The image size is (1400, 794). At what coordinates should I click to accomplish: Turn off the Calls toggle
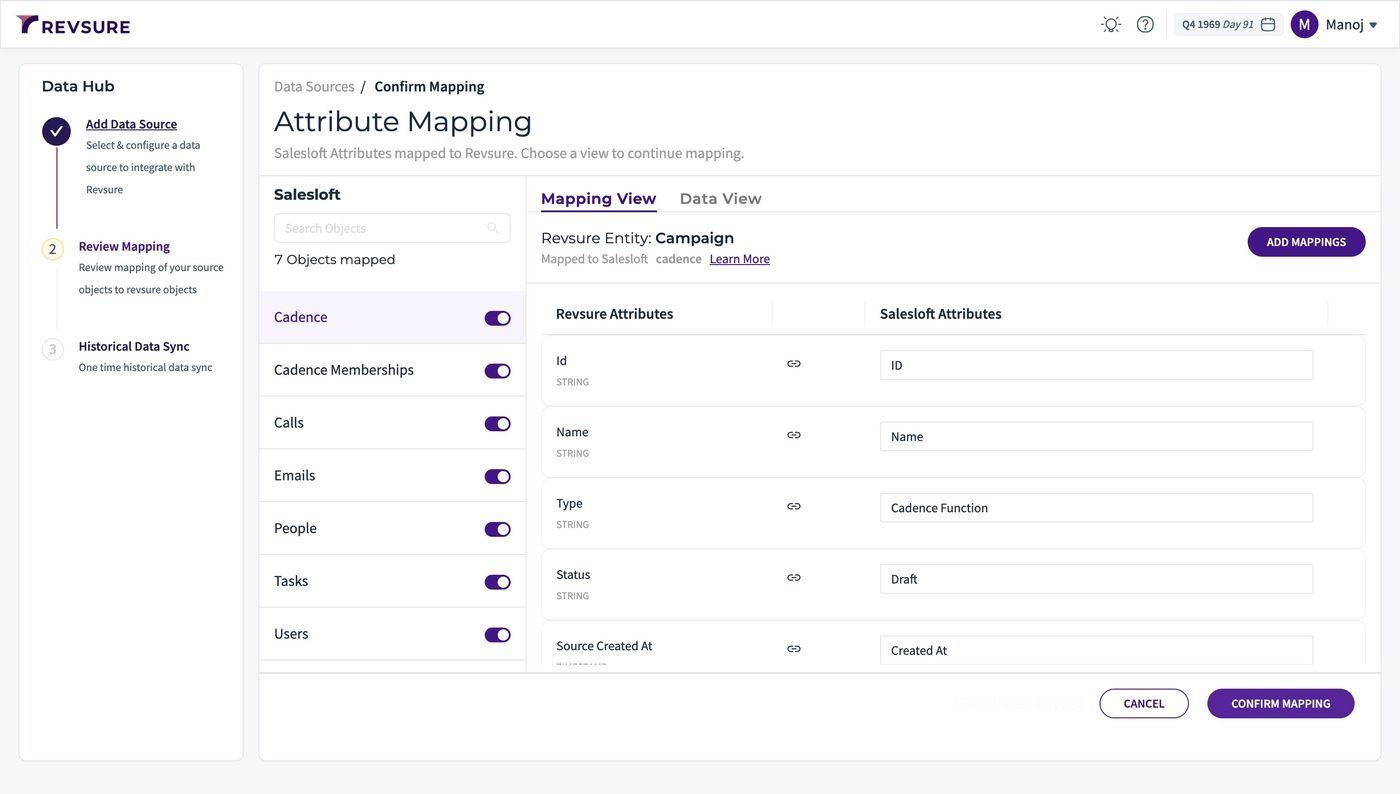tap(498, 424)
